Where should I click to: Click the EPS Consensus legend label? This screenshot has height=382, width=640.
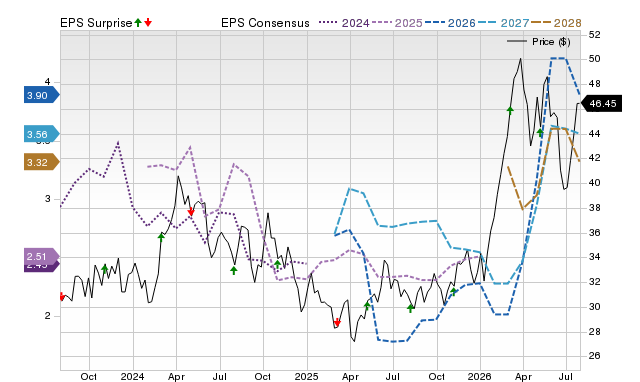(x=265, y=23)
